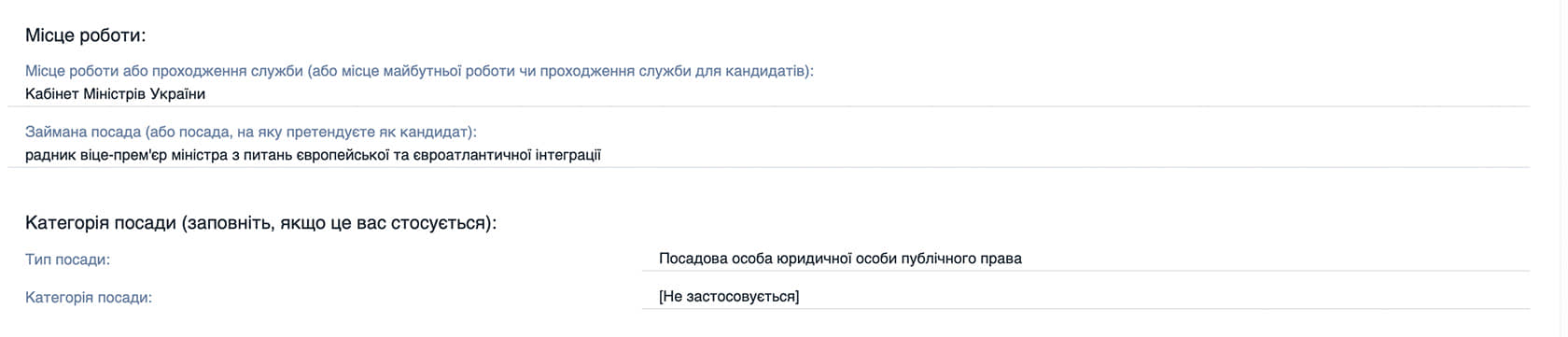Select the 'Займана посада' field label

pyautogui.click(x=251, y=133)
